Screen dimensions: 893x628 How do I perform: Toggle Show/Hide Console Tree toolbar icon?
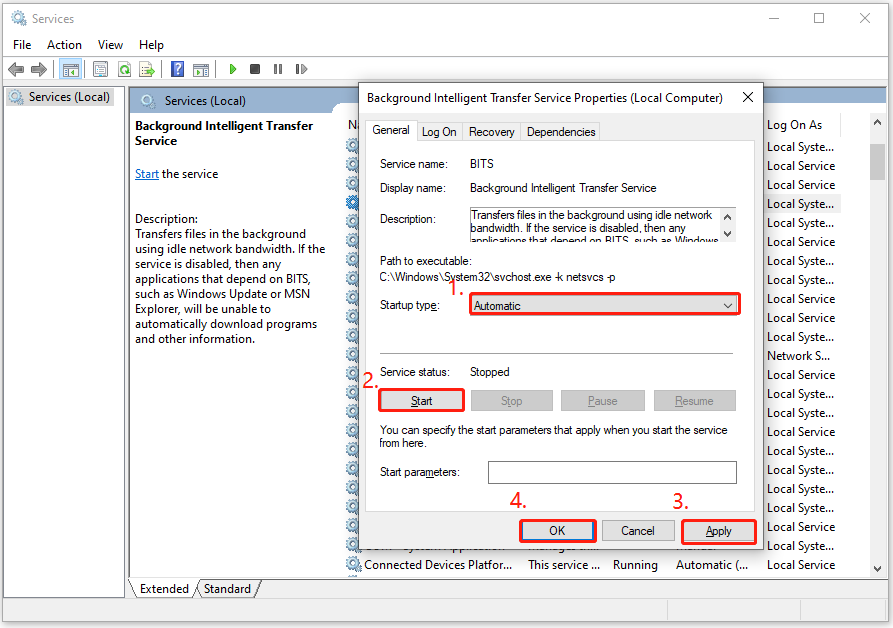(70, 69)
